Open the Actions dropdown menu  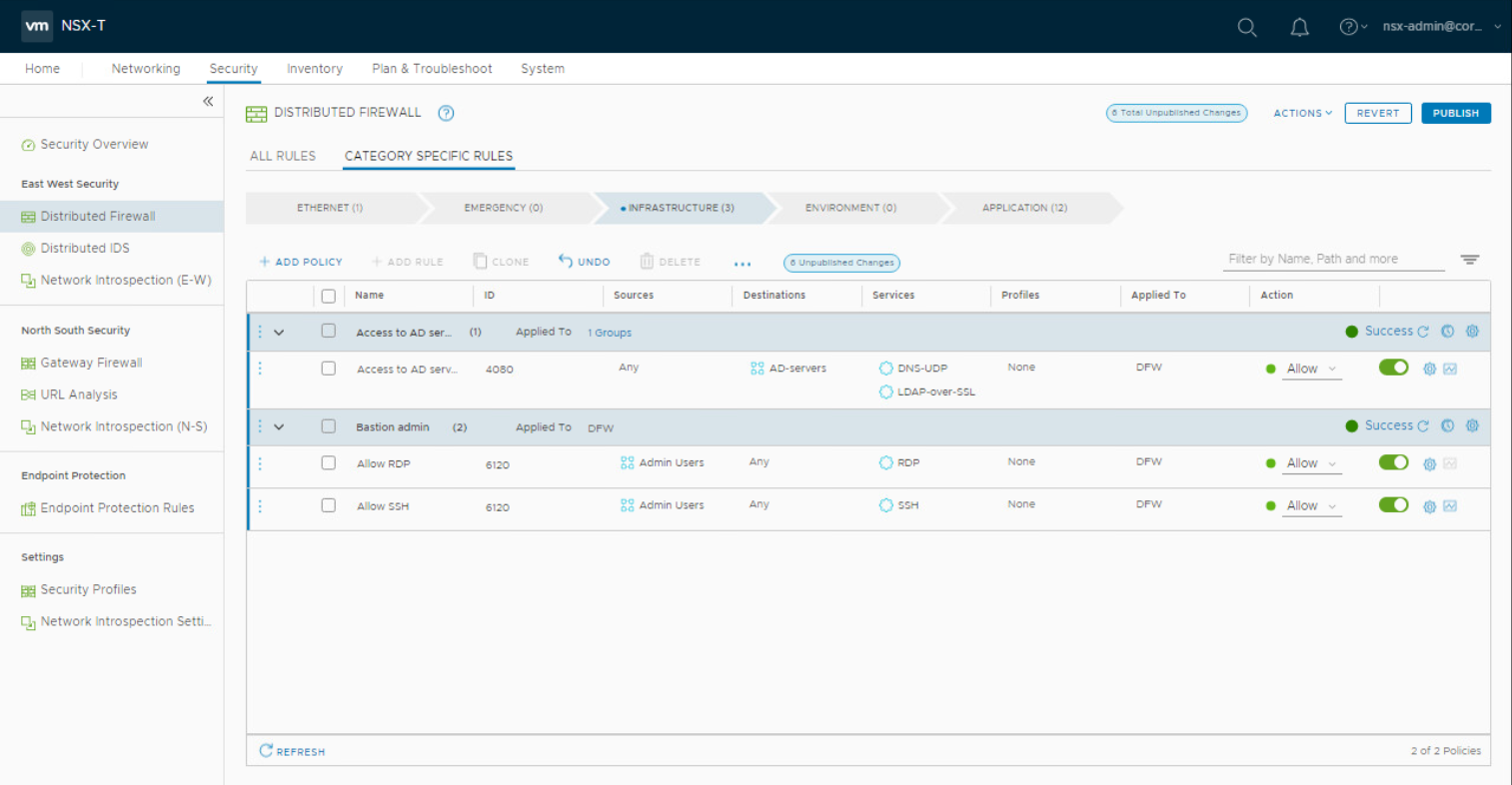click(1302, 113)
